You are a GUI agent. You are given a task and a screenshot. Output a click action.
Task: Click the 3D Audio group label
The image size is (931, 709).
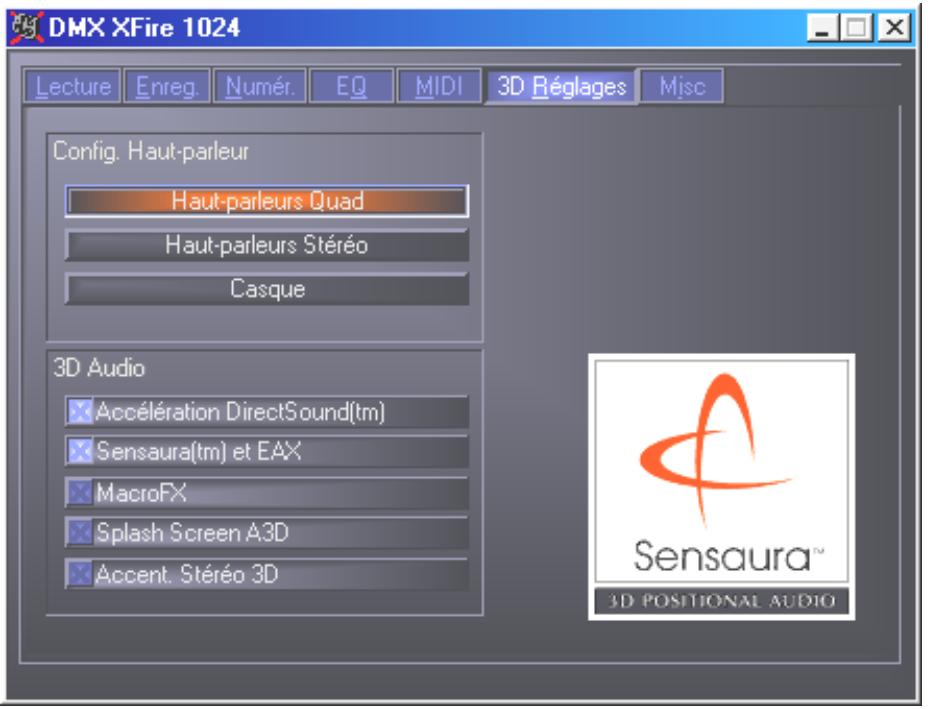point(99,368)
